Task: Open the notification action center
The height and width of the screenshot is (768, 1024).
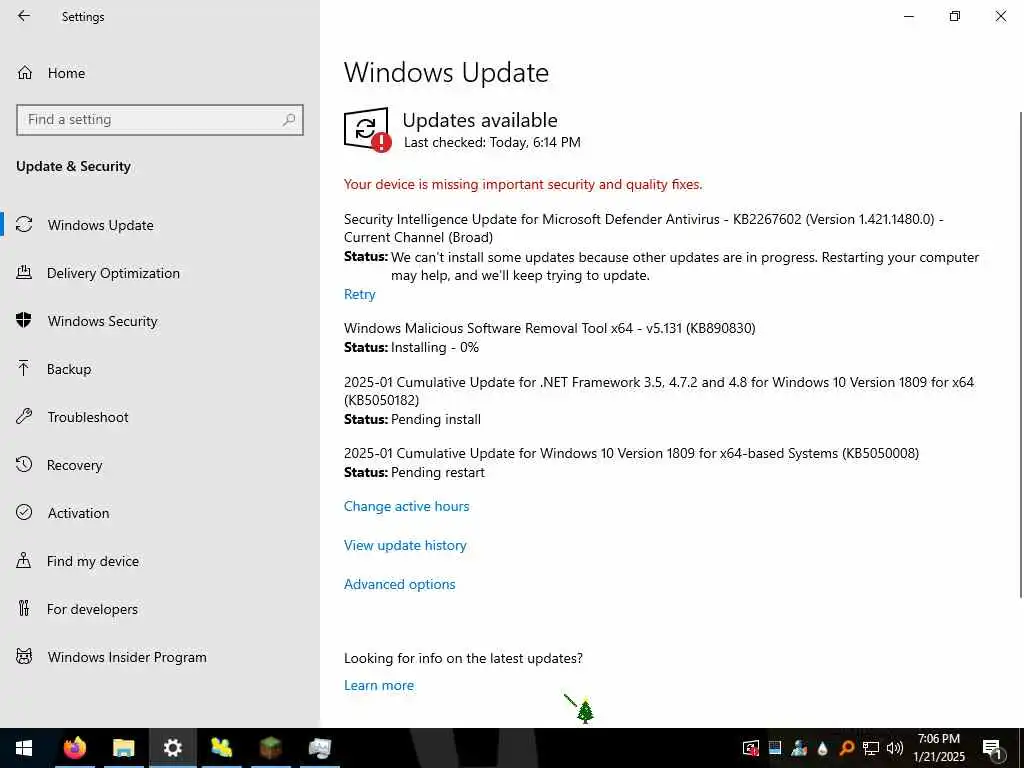Action: (992, 748)
